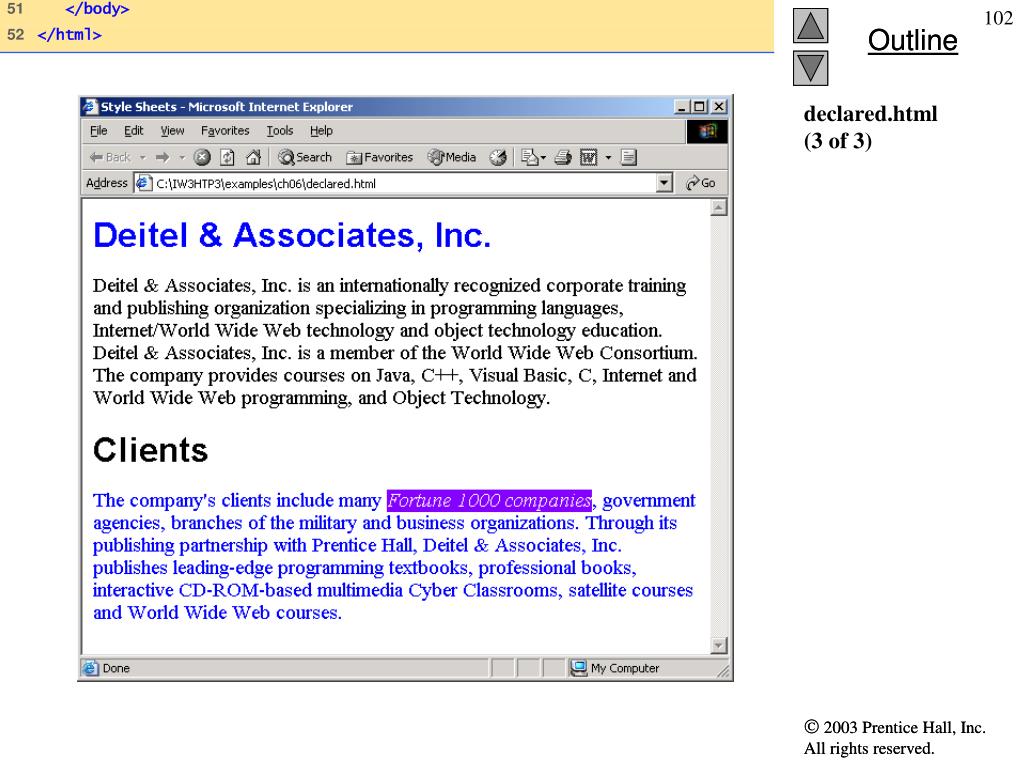Click the Windows flag throbber icon
1024x768 pixels.
(707, 132)
